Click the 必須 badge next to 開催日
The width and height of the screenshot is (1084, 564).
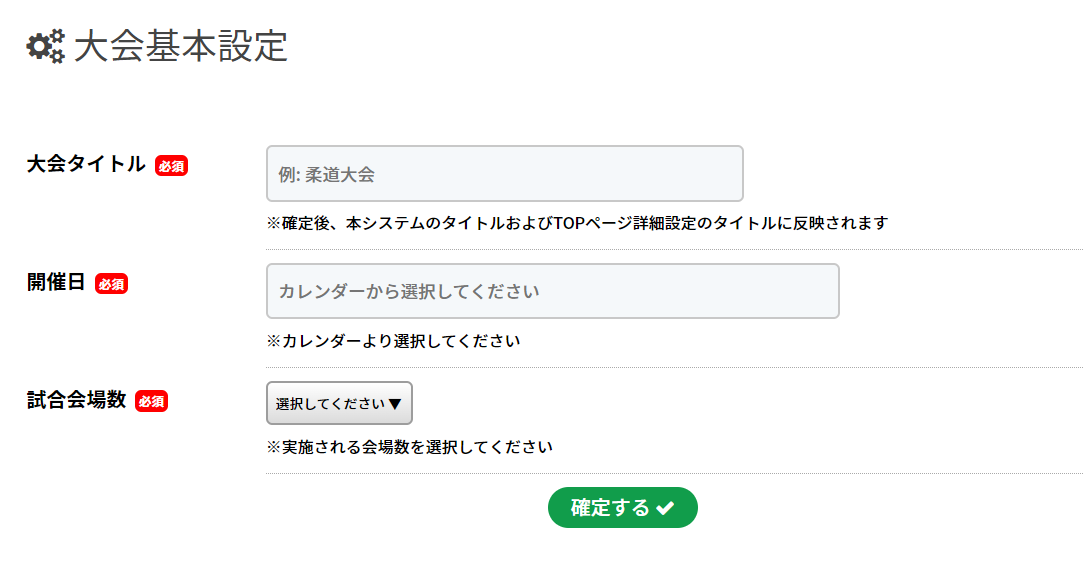(x=111, y=284)
